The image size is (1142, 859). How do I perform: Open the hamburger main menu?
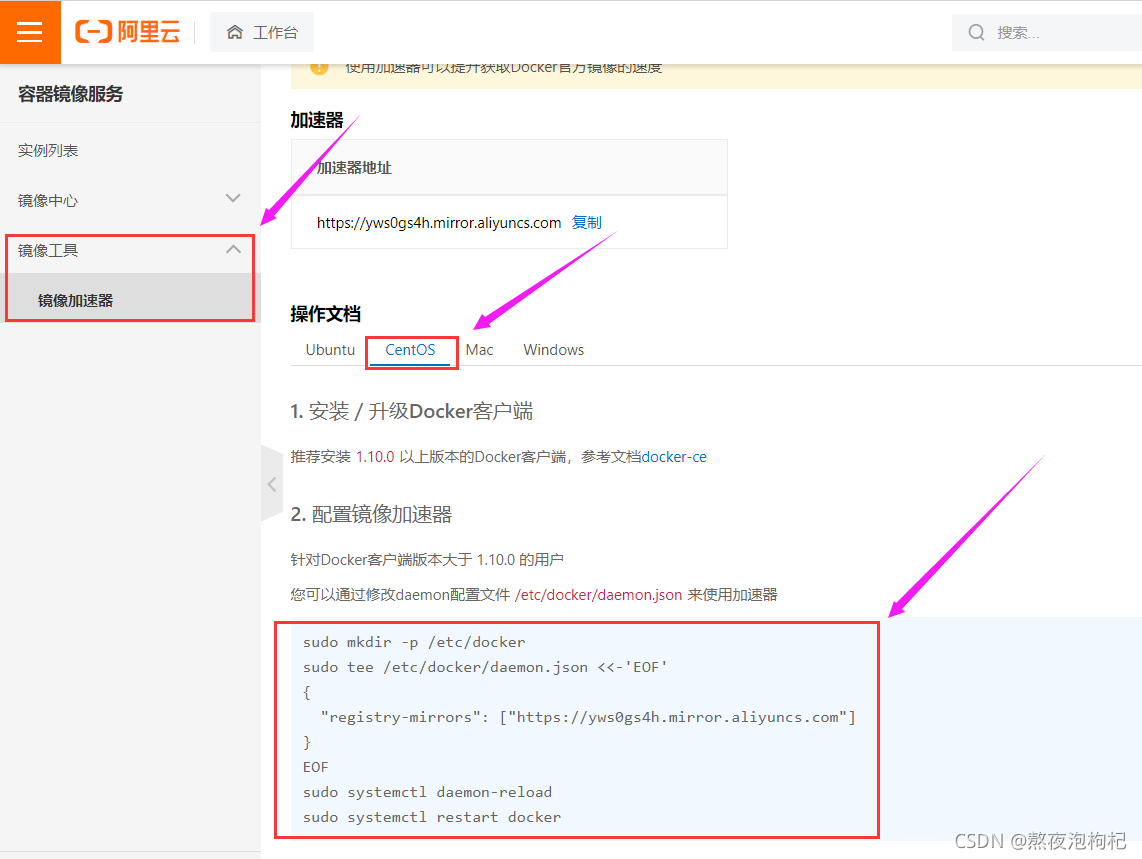30,32
